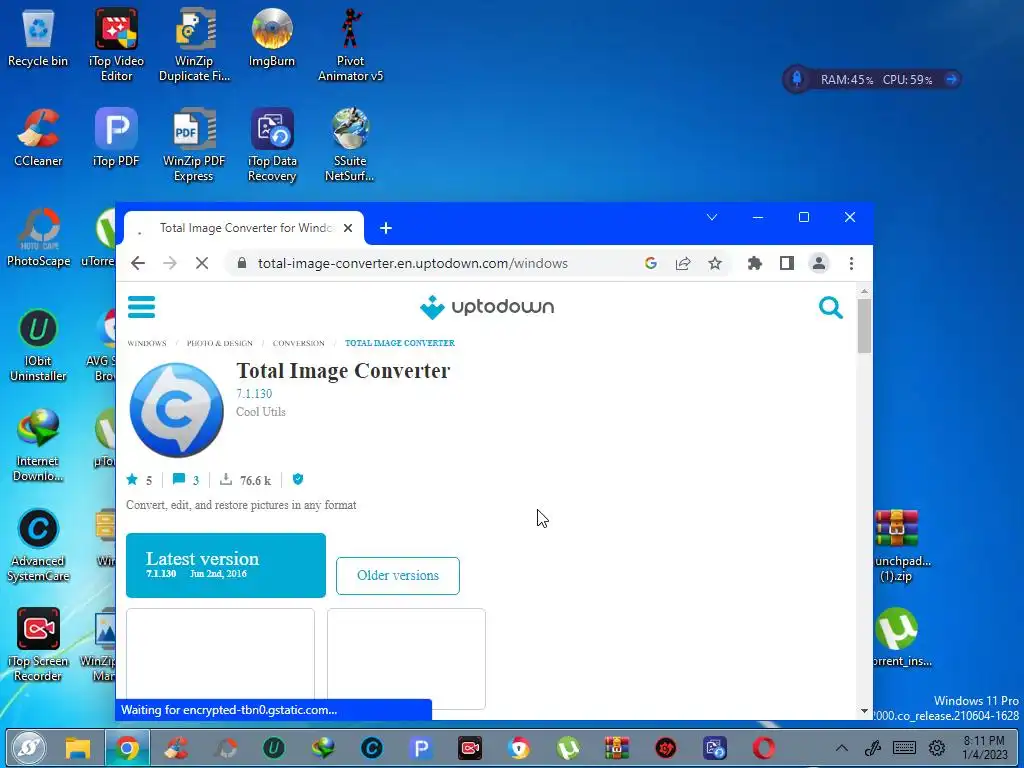Open Internet Download Manager desktop icon
The image size is (1024, 768).
tap(38, 445)
